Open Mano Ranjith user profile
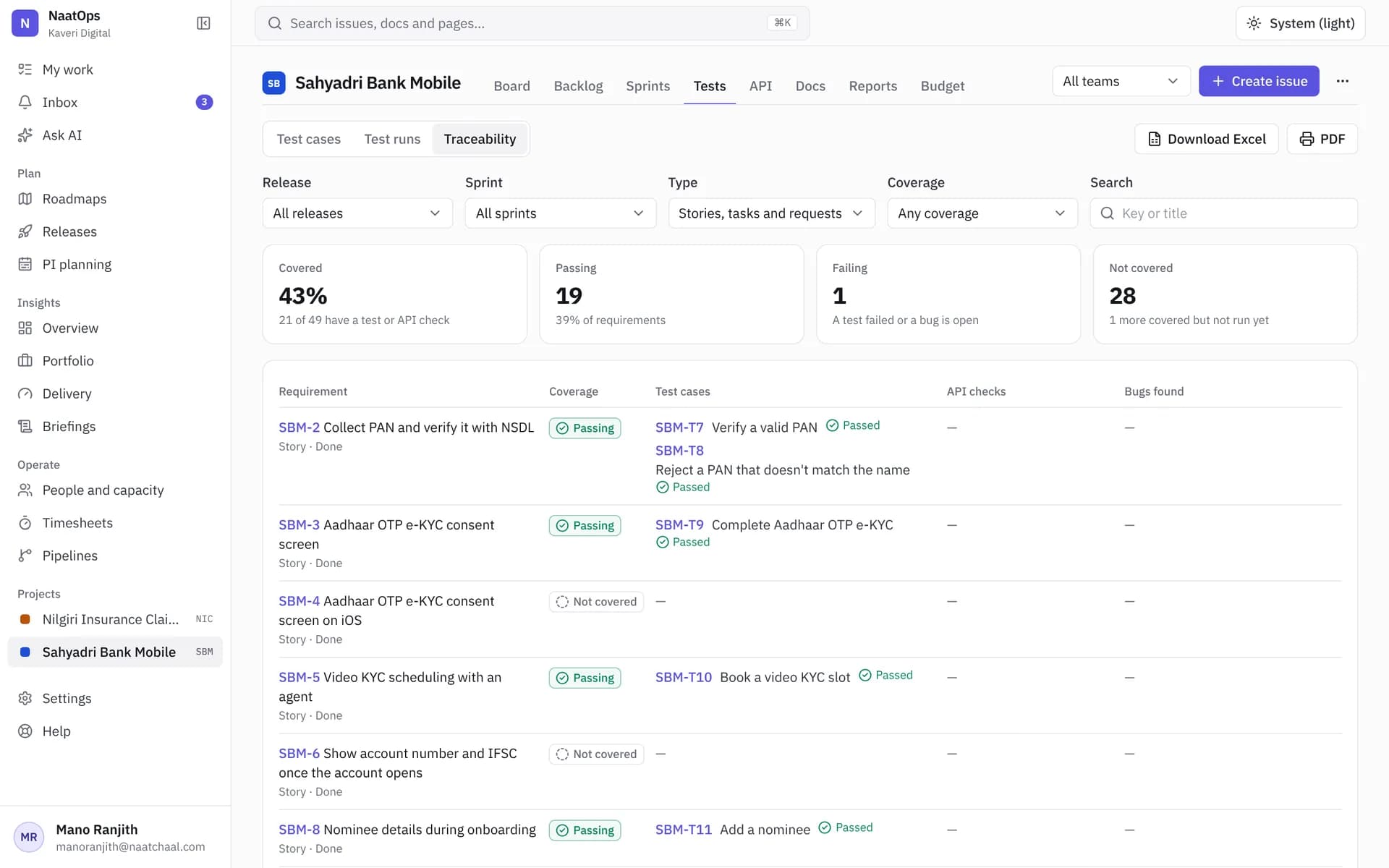This screenshot has height=868, width=1389. click(115, 837)
